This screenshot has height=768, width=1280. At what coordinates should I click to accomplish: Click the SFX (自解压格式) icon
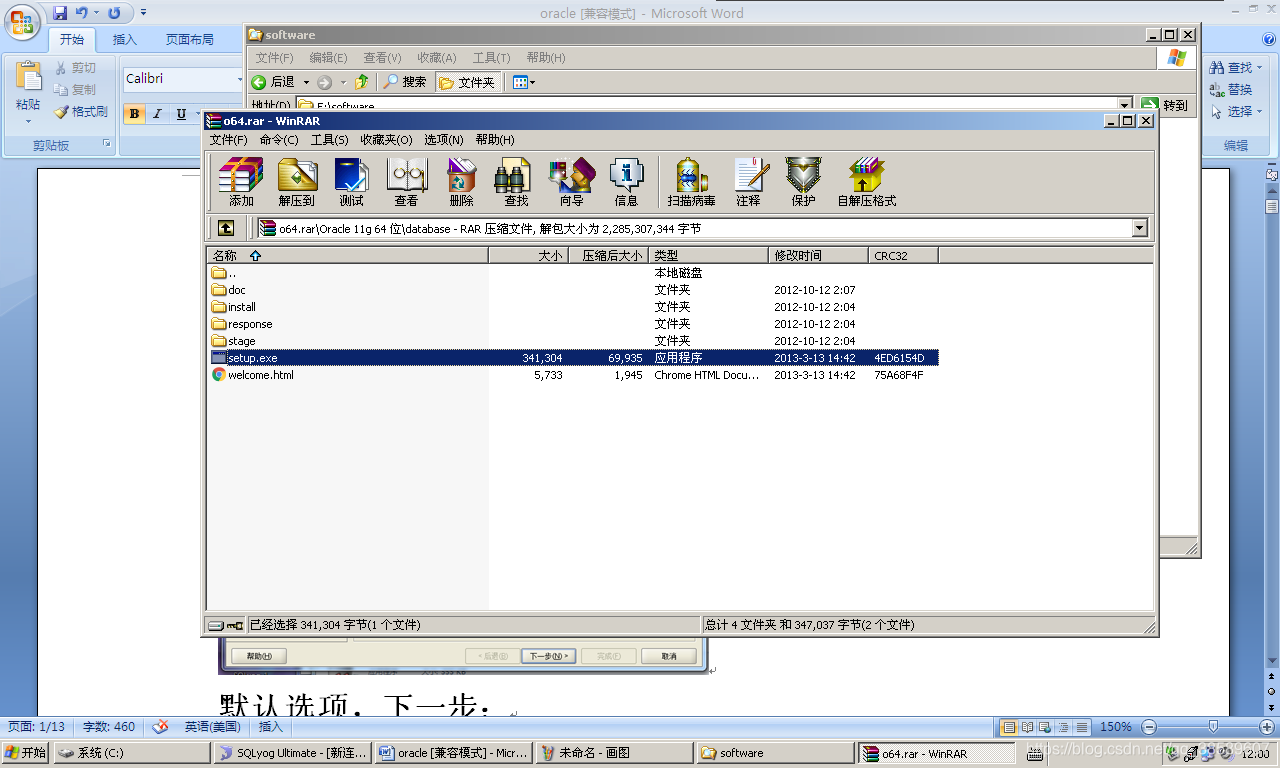(x=866, y=182)
